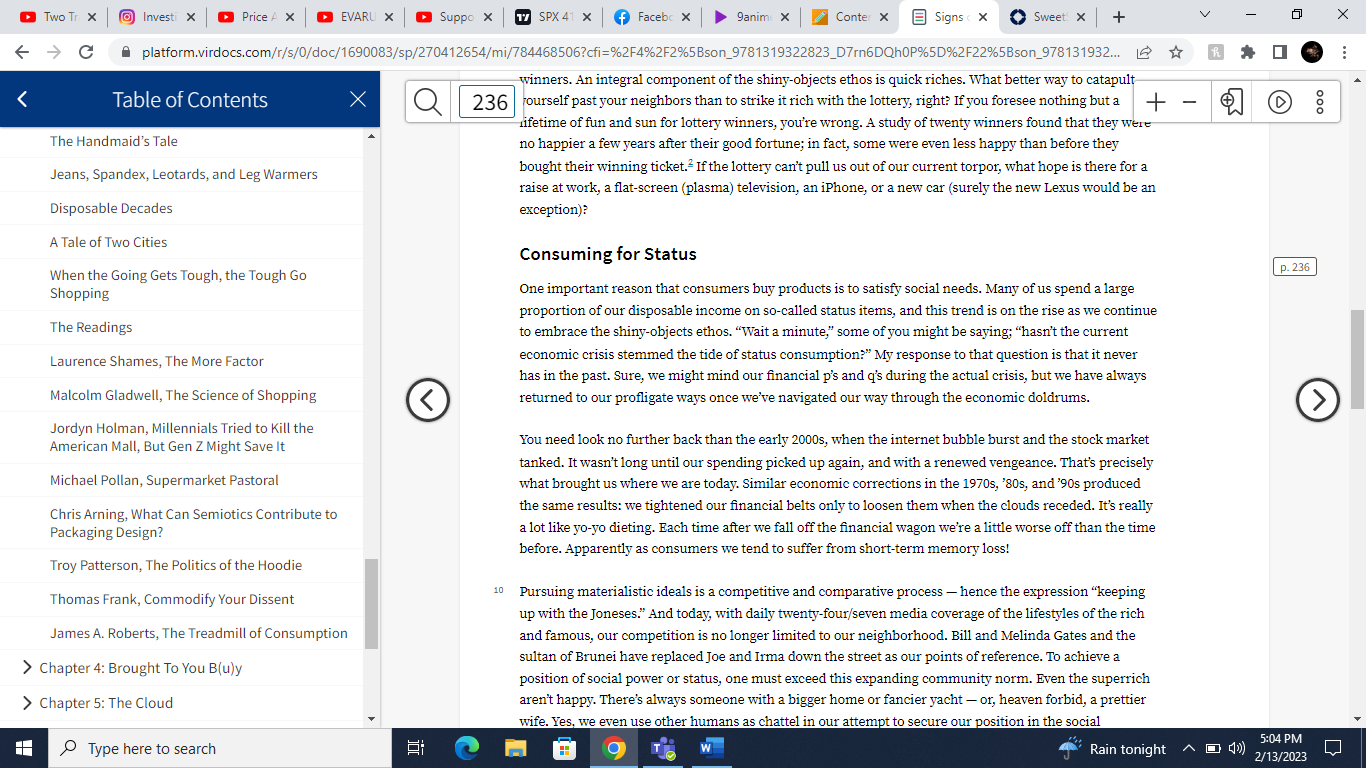Open Michael Pollan, Supermarket Pastoral
The image size is (1366, 768).
pyautogui.click(x=164, y=480)
